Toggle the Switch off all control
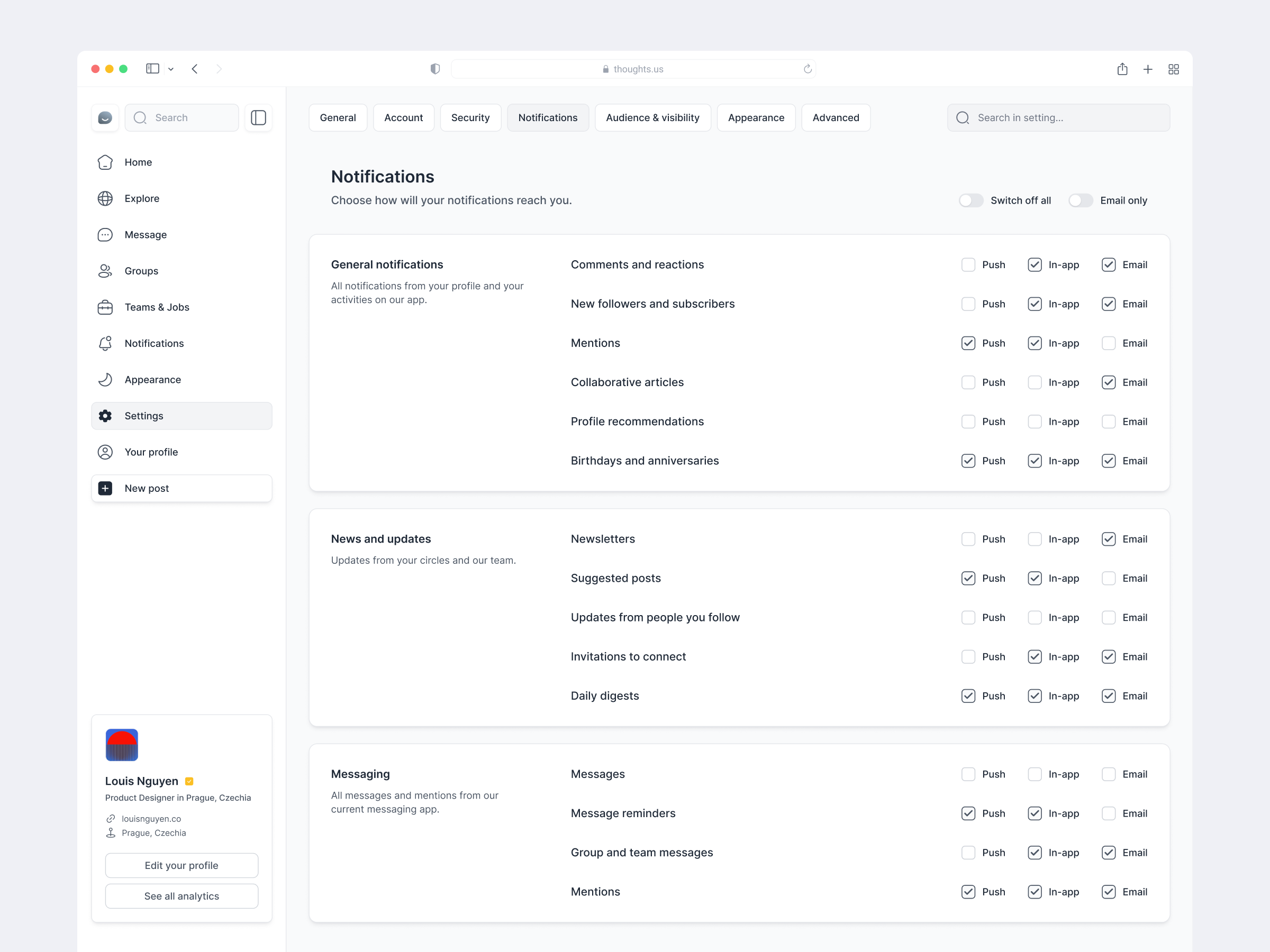 tap(970, 200)
